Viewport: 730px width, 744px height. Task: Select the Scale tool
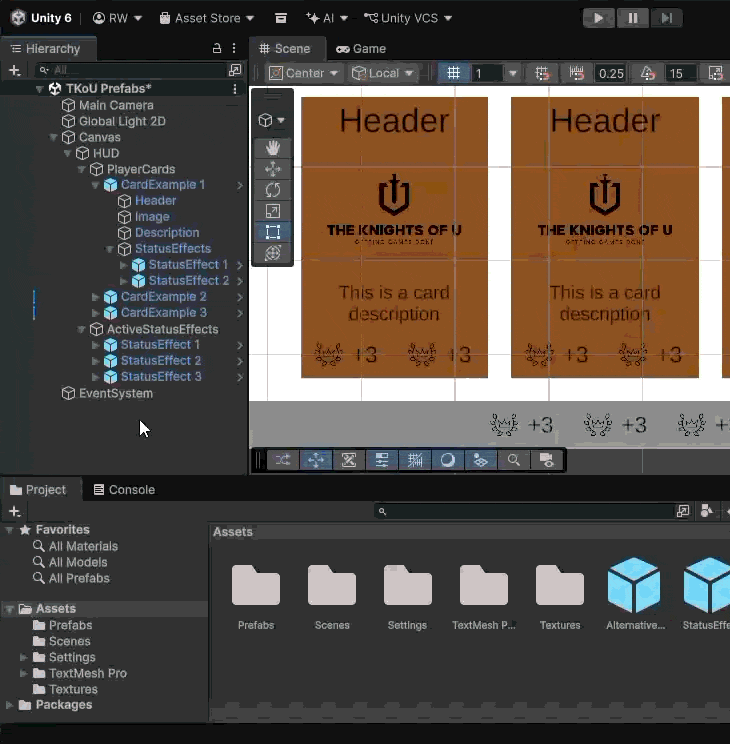click(272, 211)
